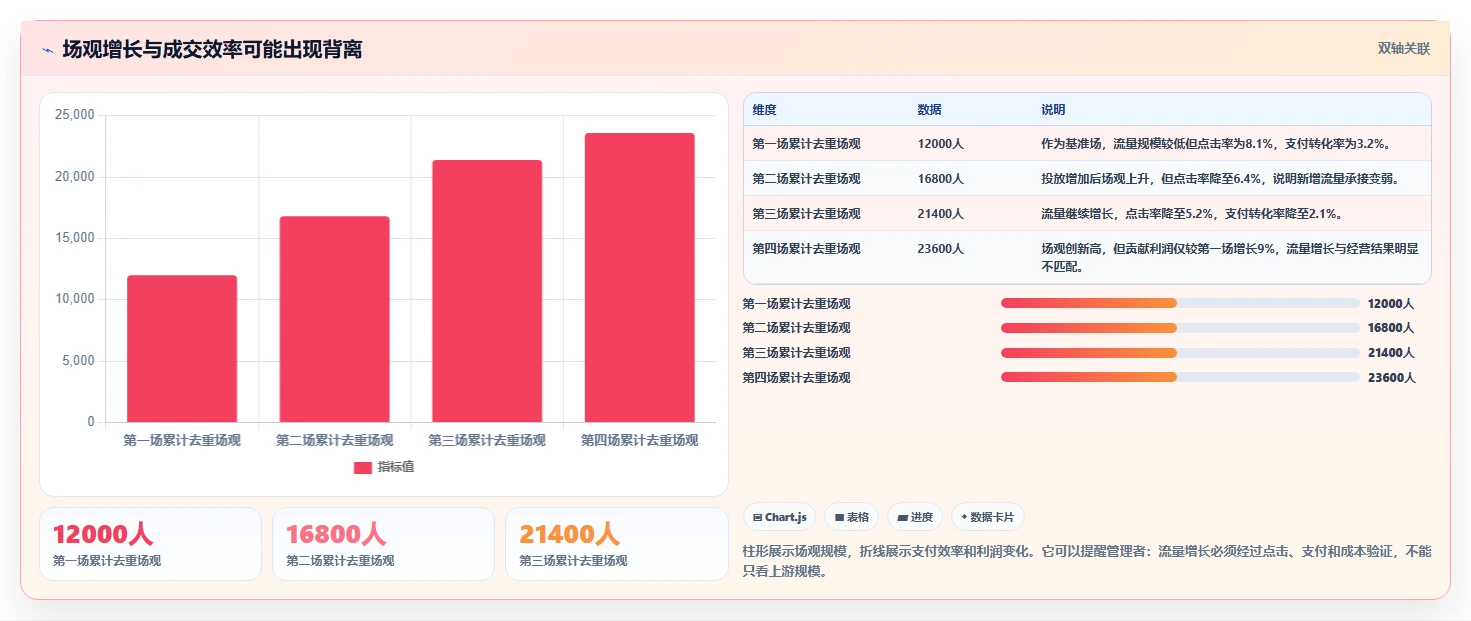Click the description starting 作为基准场
Viewport: 1471px width, 621px height.
1215,144
